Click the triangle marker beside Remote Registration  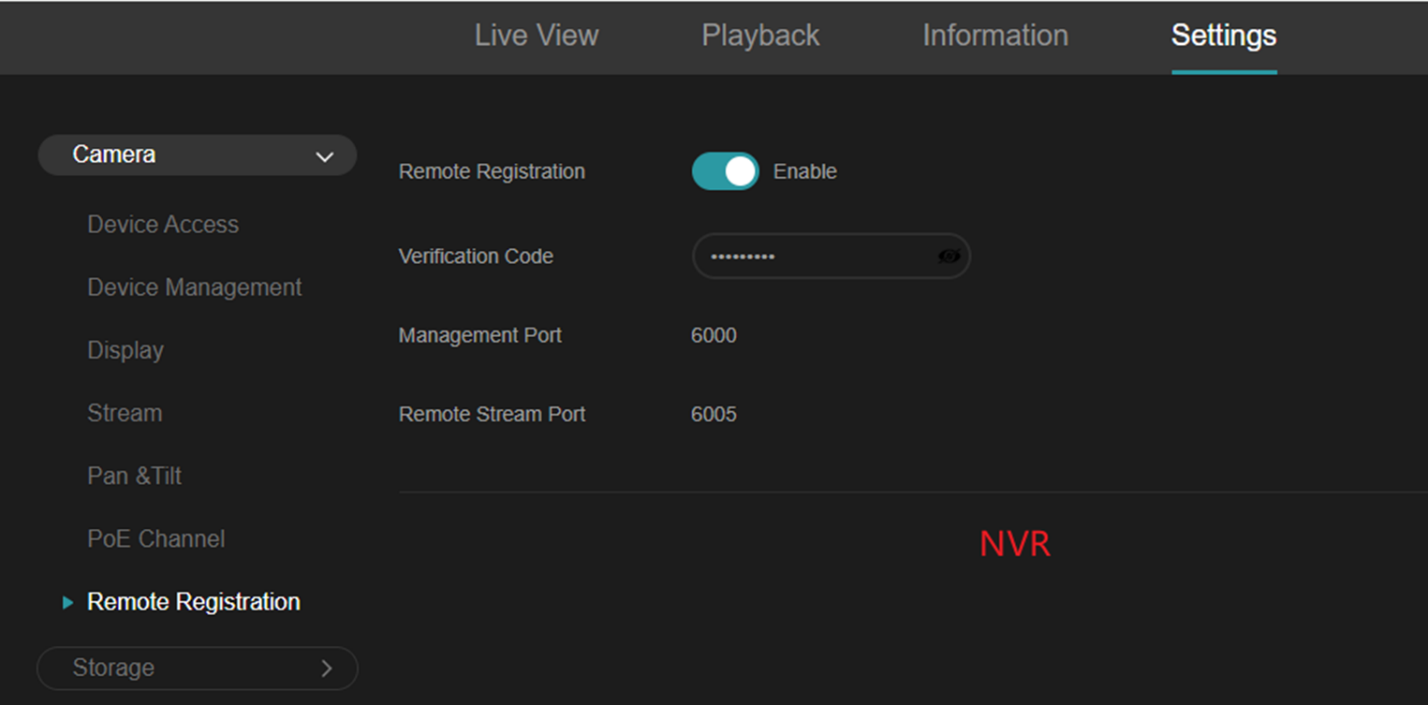[68, 603]
